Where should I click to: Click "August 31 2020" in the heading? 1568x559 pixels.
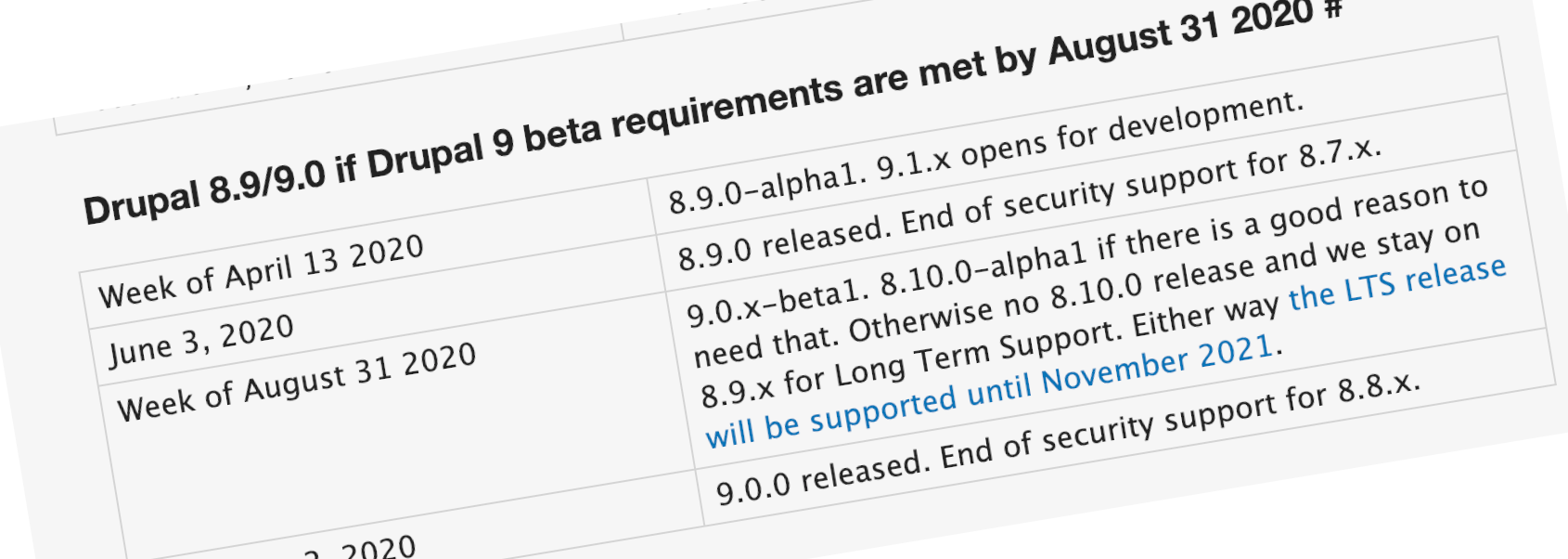pyautogui.click(x=1183, y=31)
